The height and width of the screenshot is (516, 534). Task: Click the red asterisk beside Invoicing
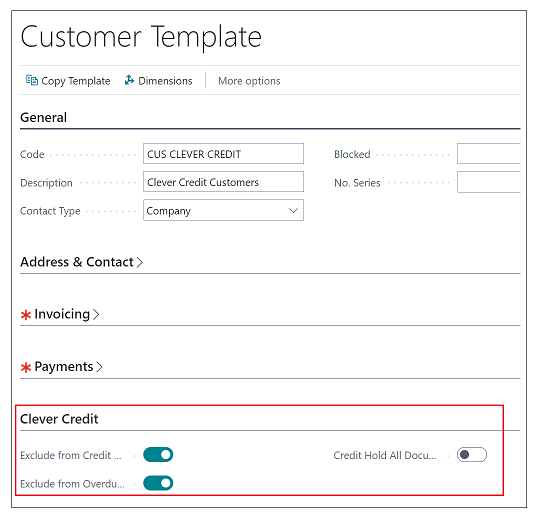(x=26, y=315)
